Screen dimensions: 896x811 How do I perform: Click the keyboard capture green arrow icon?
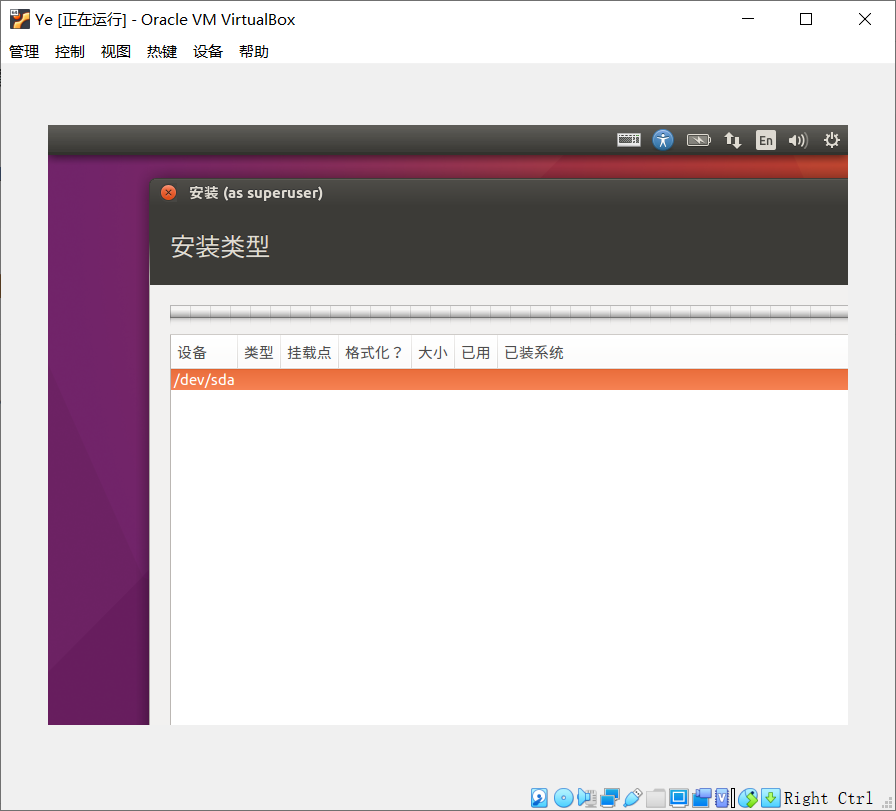[x=770, y=798]
